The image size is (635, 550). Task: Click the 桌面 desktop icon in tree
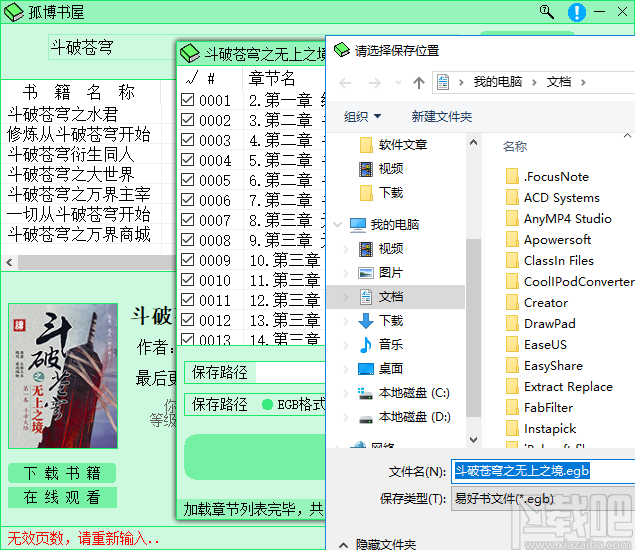tap(366, 369)
